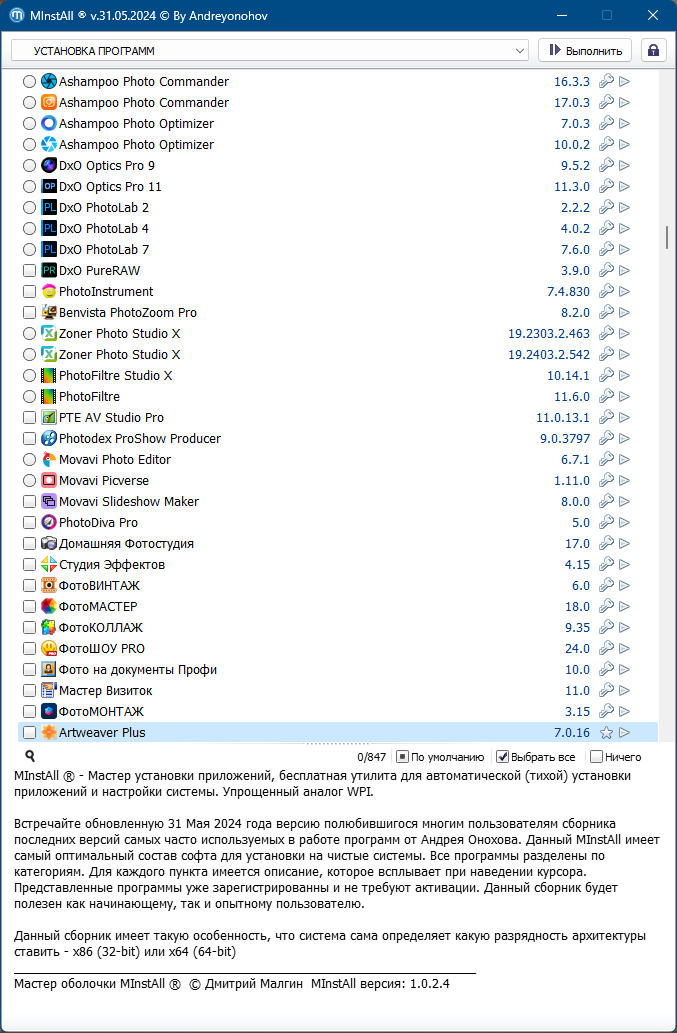Image resolution: width=677 pixels, height=1033 pixels.
Task: Toggle Ничего checkbox
Action: tap(596, 757)
